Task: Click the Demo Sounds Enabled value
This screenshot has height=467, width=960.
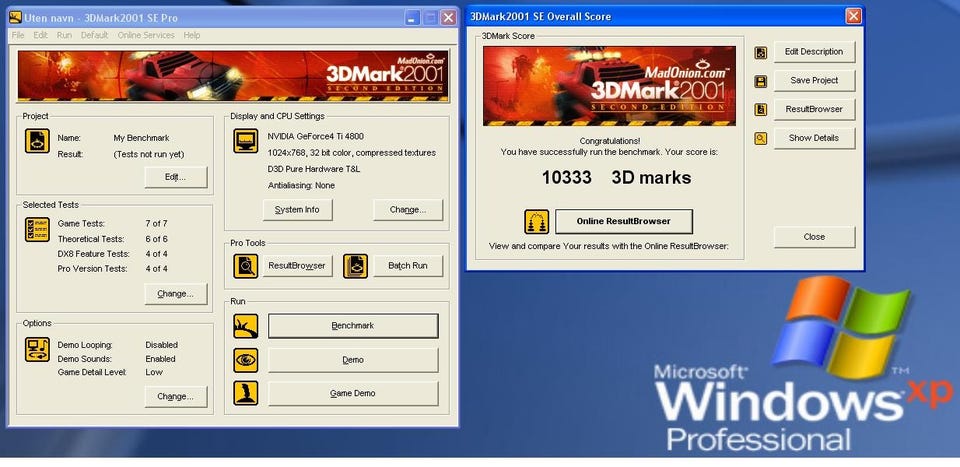Action: (x=160, y=359)
